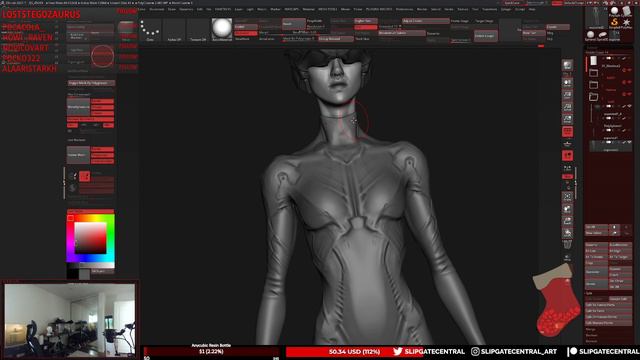Click the webcam feed thumbnail
The width and height of the screenshot is (640, 360).
point(69,320)
